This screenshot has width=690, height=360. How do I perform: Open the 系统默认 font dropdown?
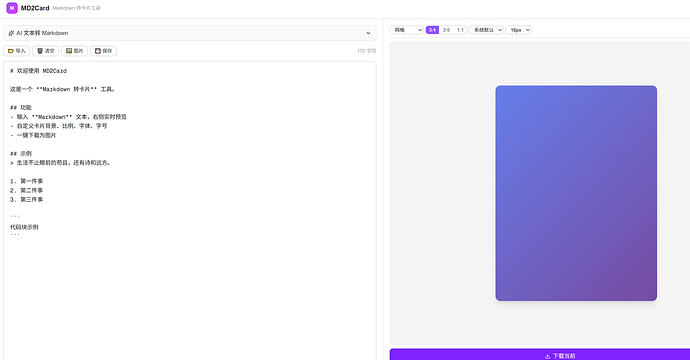(487, 30)
